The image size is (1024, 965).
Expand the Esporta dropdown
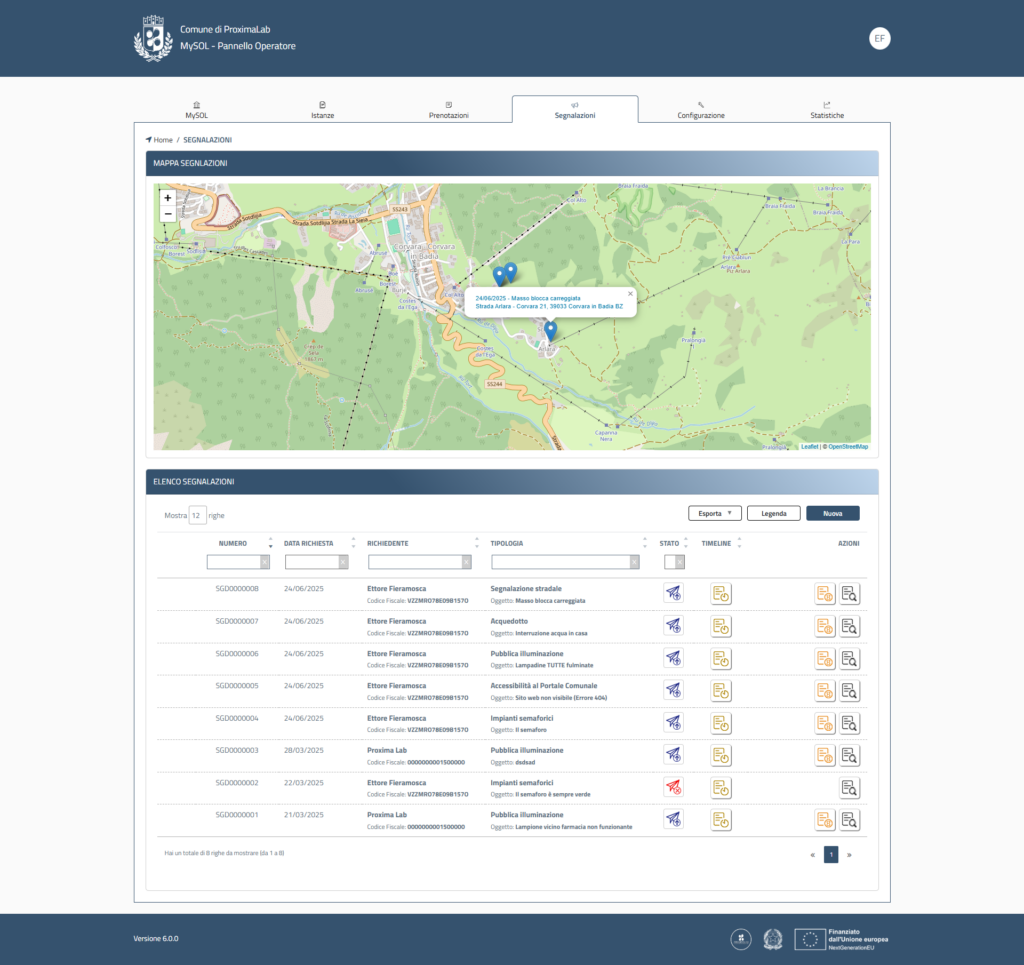(x=714, y=514)
